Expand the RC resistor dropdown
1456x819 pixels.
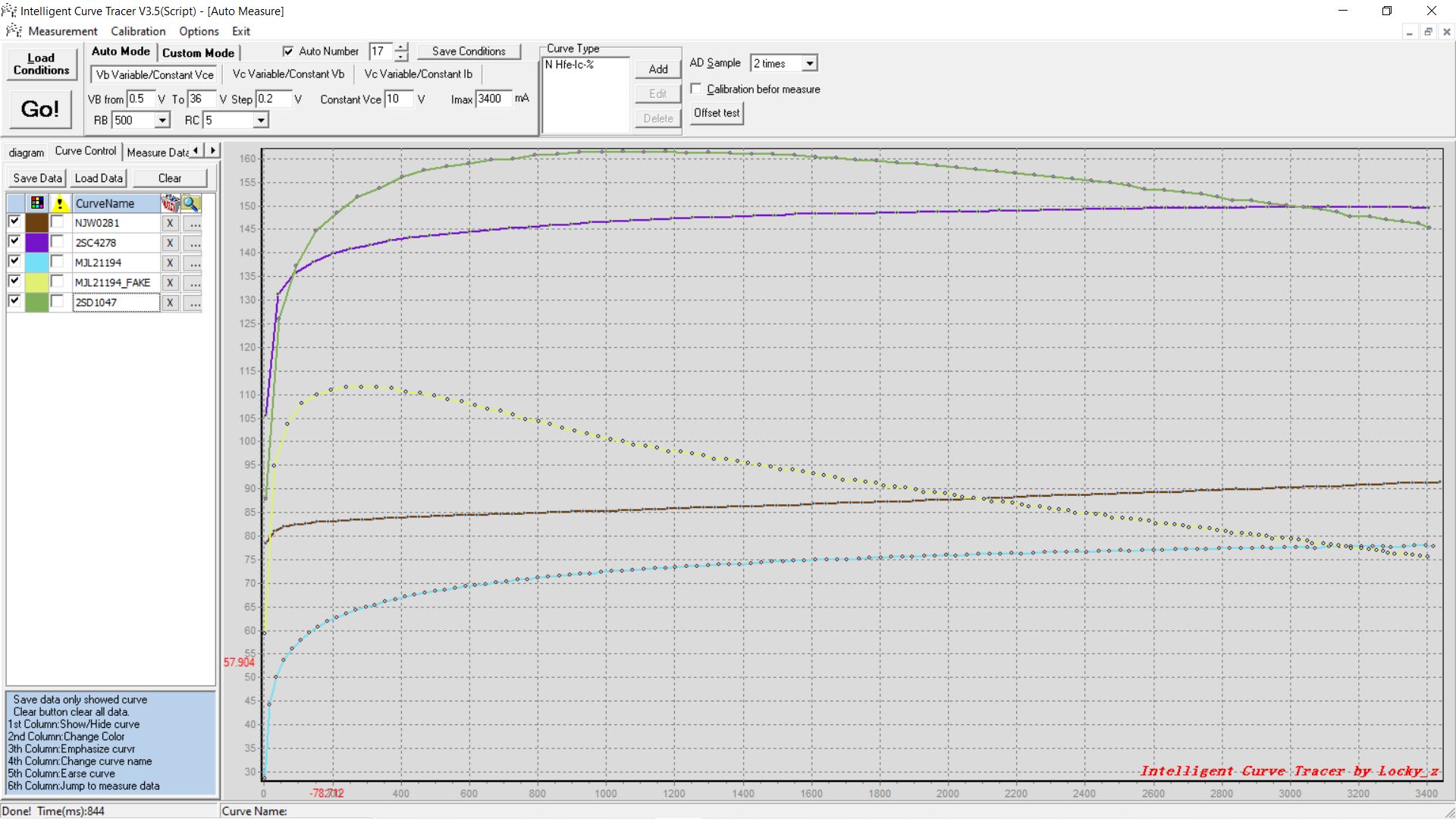pos(260,121)
